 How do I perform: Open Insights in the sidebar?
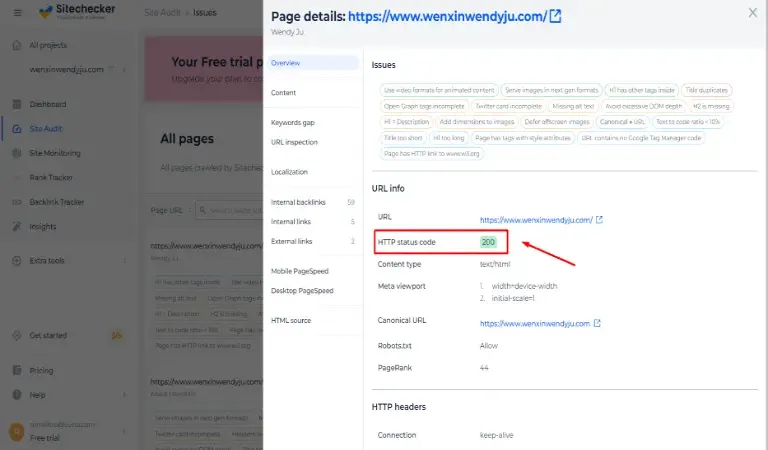[x=44, y=226]
